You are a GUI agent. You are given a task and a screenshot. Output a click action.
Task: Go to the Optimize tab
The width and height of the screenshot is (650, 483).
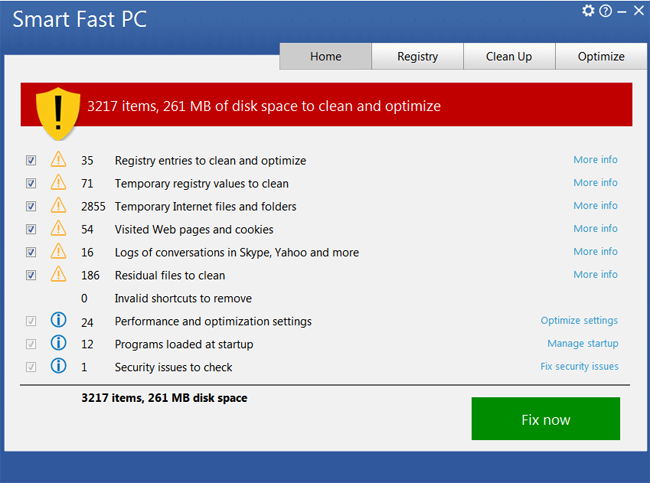600,57
